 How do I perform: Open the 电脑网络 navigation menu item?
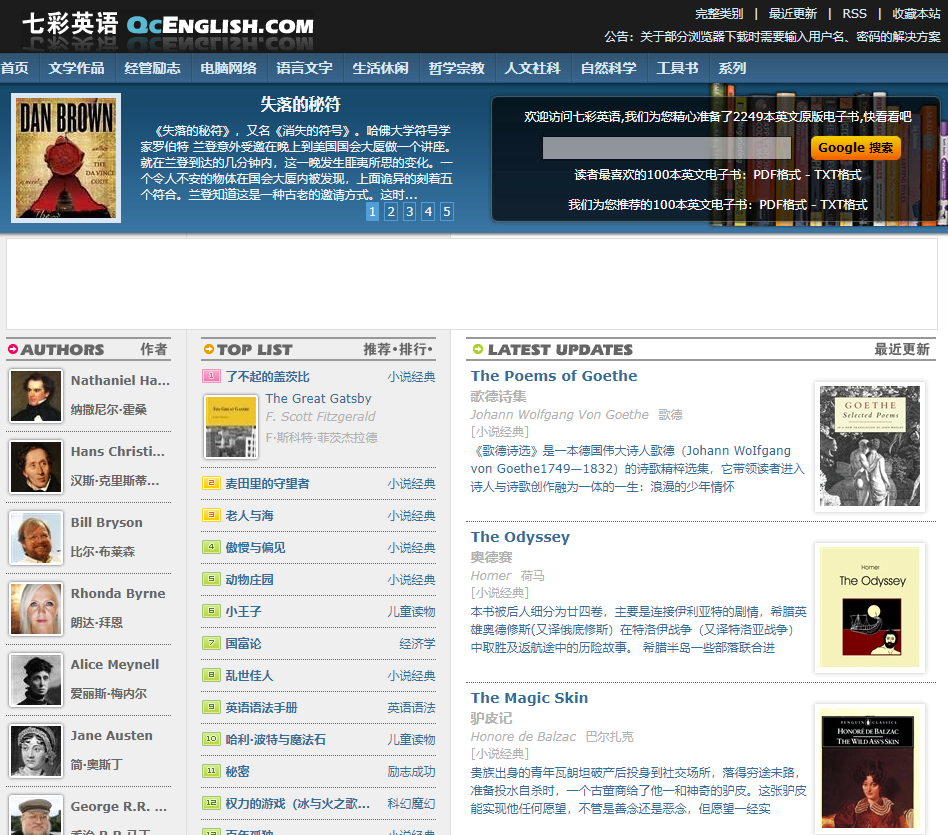[228, 68]
